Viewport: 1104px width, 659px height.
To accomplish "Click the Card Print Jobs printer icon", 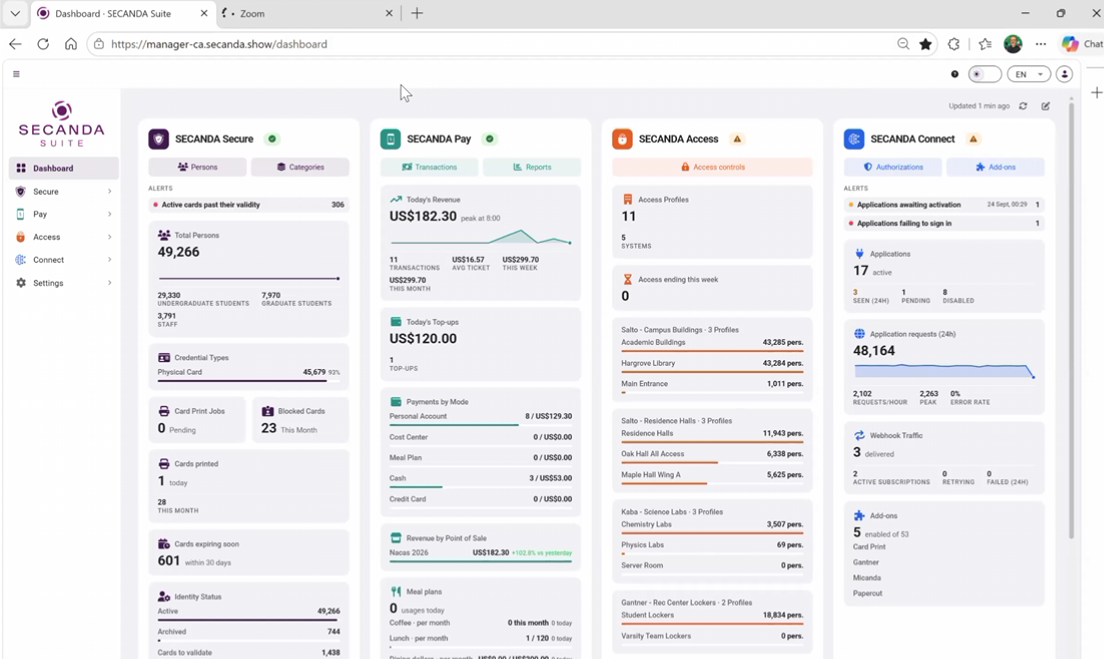I will 164,411.
